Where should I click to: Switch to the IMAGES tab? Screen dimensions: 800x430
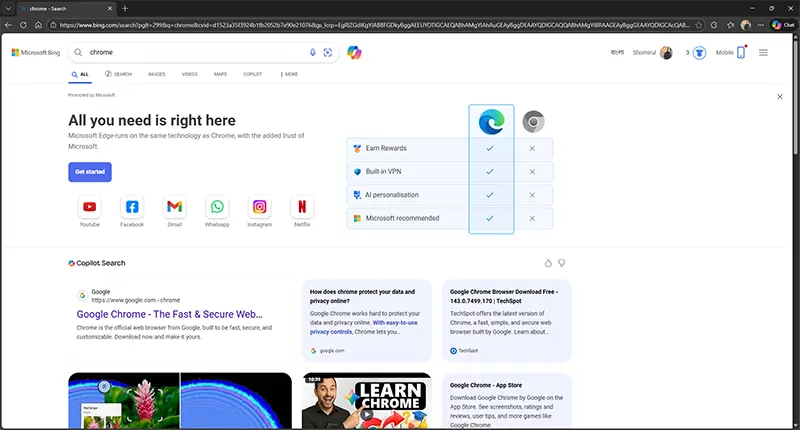coord(157,74)
